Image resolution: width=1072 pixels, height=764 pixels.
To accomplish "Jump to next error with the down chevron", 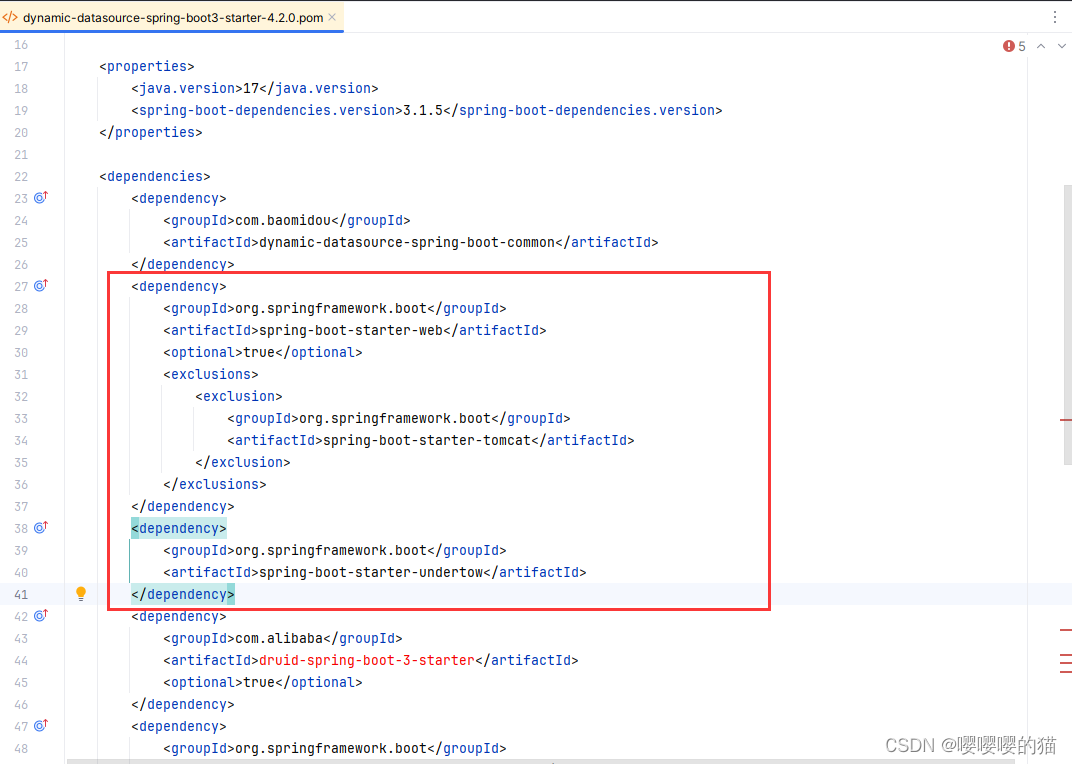I will click(1060, 45).
